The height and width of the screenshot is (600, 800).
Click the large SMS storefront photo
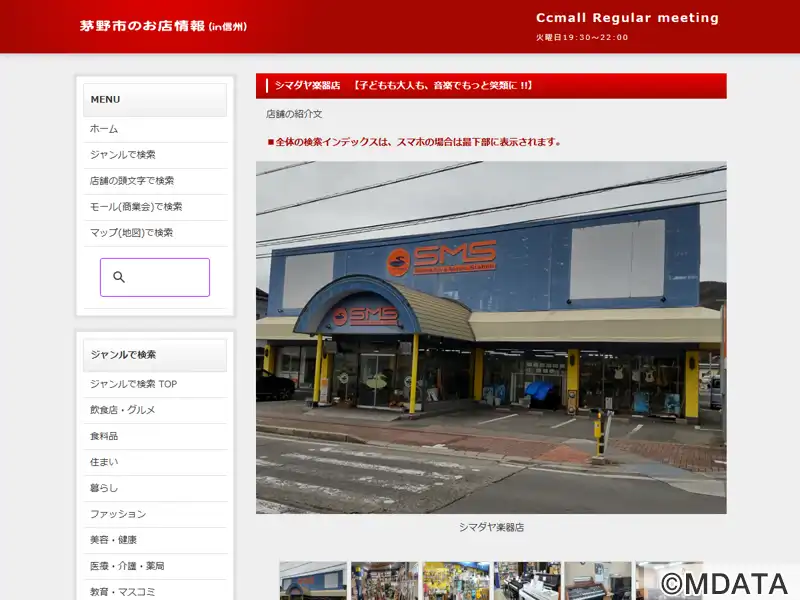(x=491, y=337)
